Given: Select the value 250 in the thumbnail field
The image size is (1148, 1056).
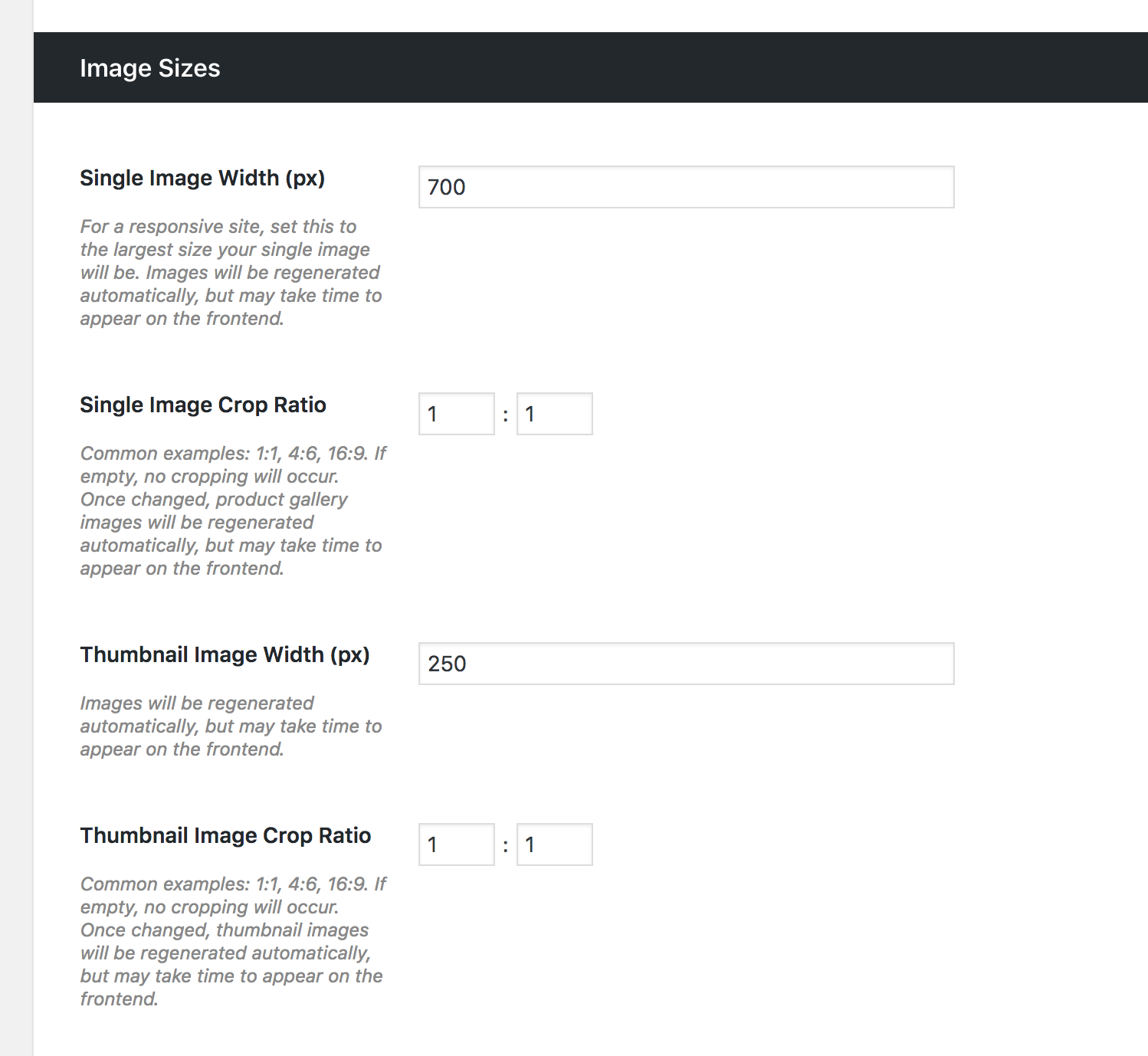Looking at the screenshot, I should [x=448, y=664].
